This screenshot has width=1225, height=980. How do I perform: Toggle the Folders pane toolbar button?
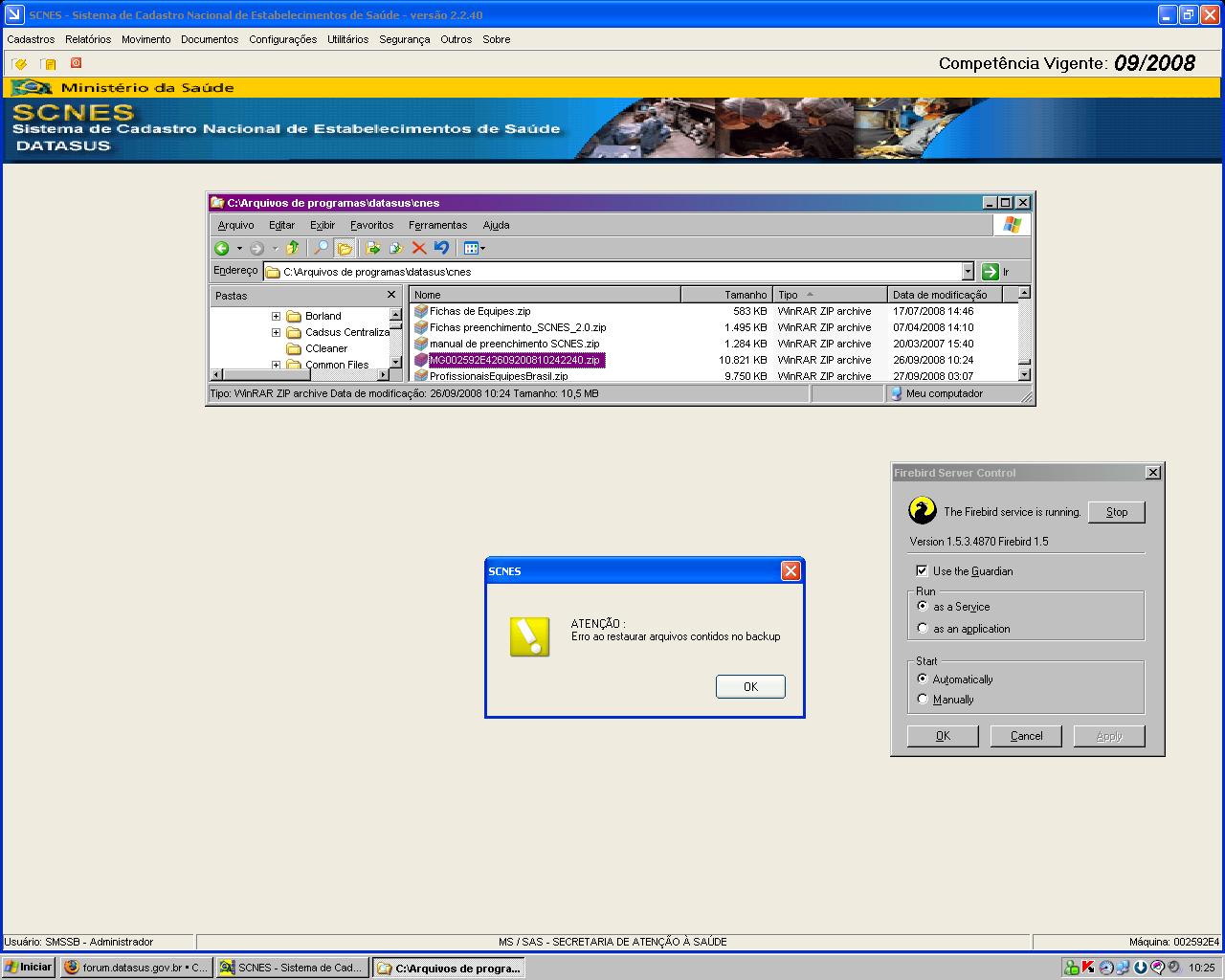pos(345,248)
